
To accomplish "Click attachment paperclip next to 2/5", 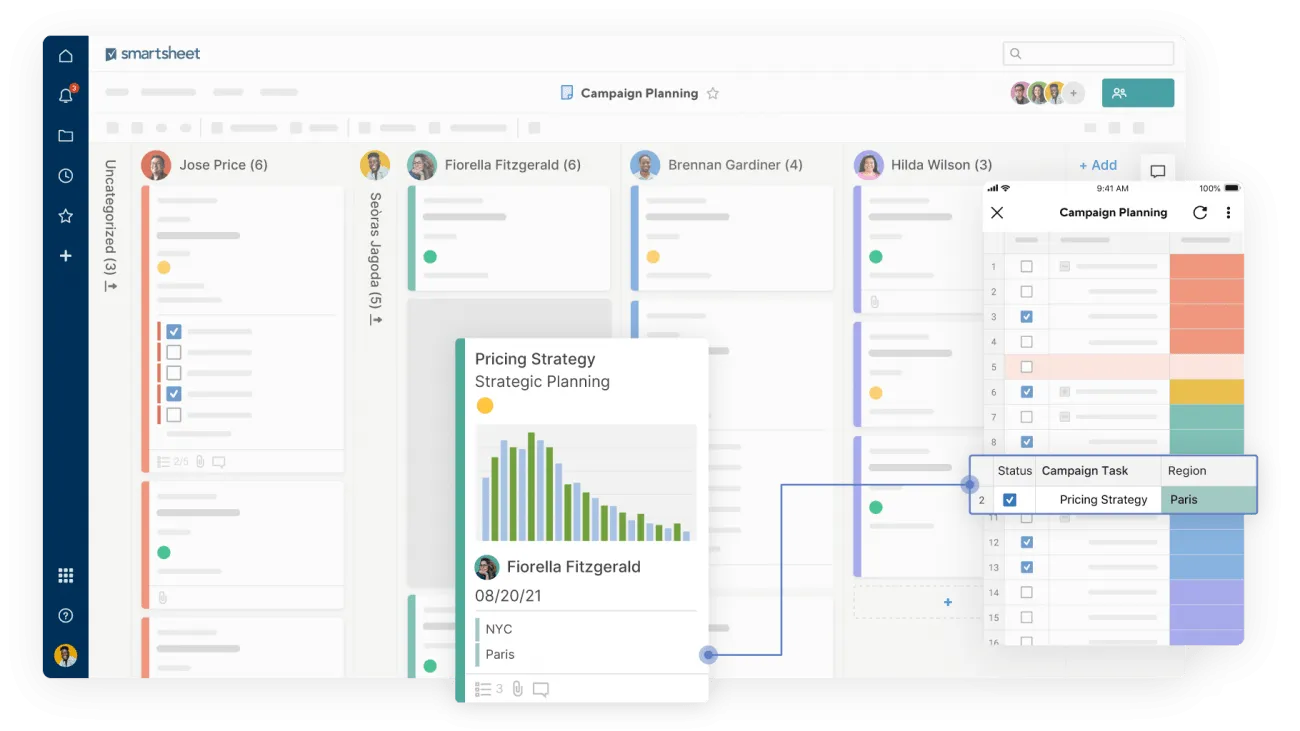I will [200, 462].
